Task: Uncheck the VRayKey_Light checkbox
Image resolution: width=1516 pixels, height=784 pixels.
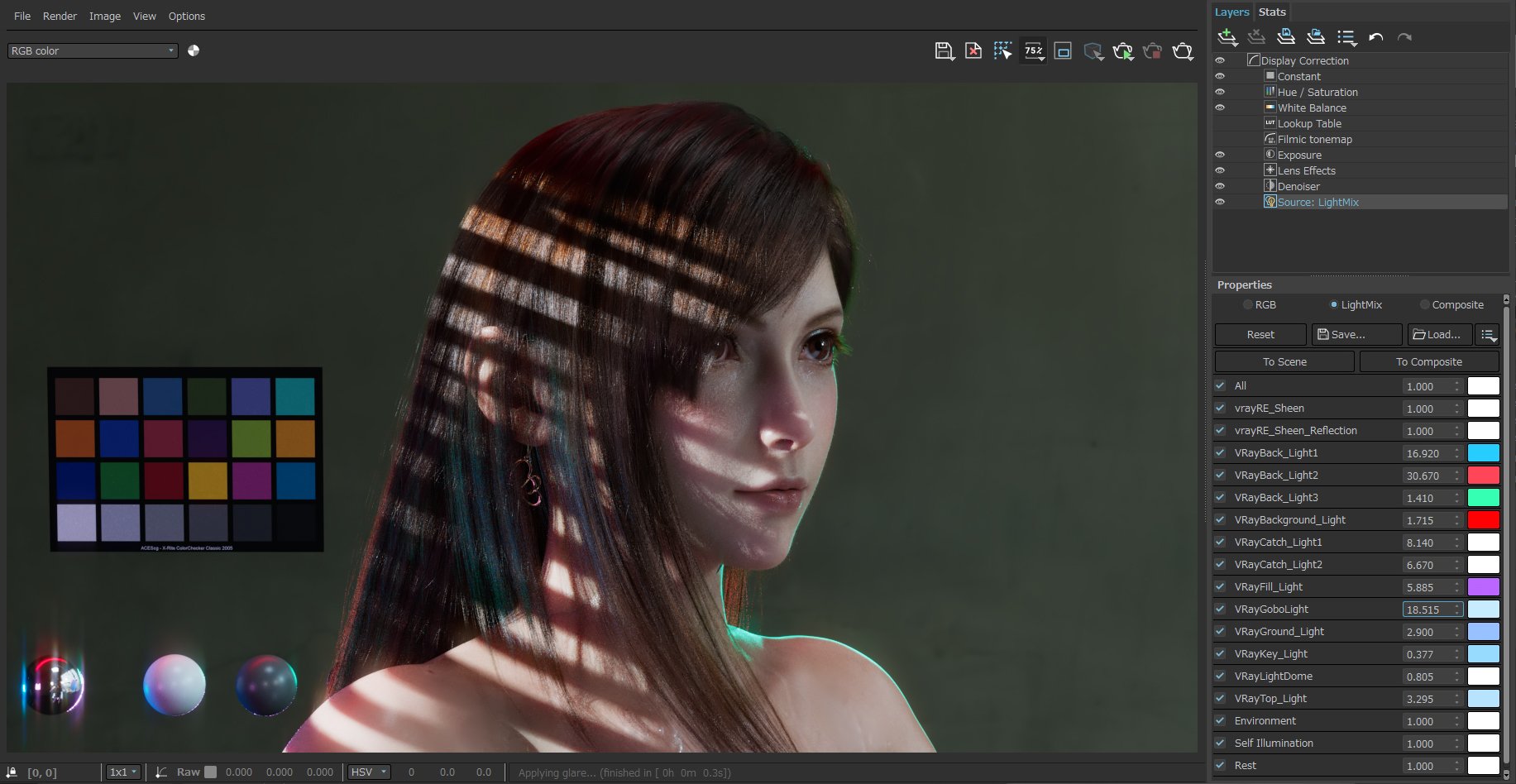Action: pos(1221,653)
